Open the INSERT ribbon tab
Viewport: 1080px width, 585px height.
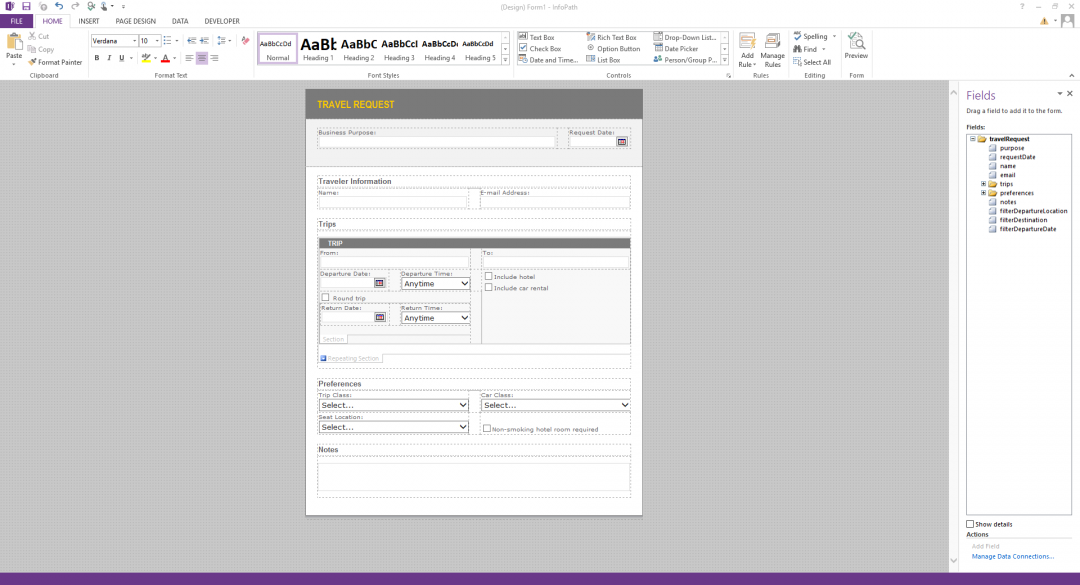(89, 21)
